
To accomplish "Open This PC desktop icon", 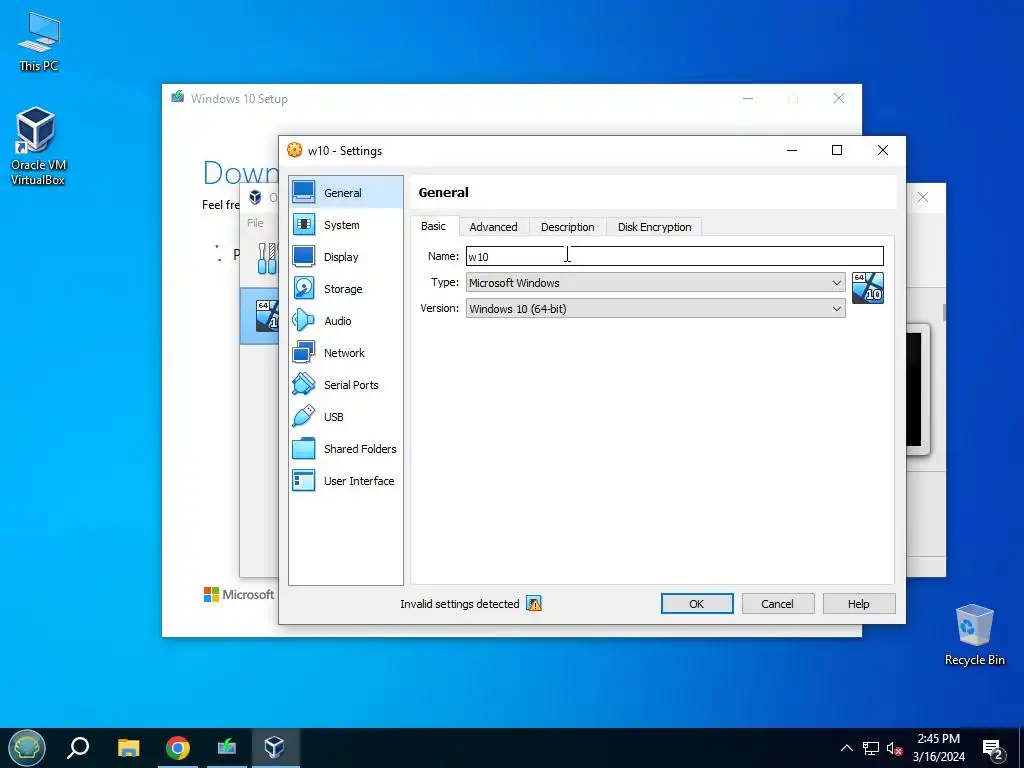I will click(x=39, y=41).
